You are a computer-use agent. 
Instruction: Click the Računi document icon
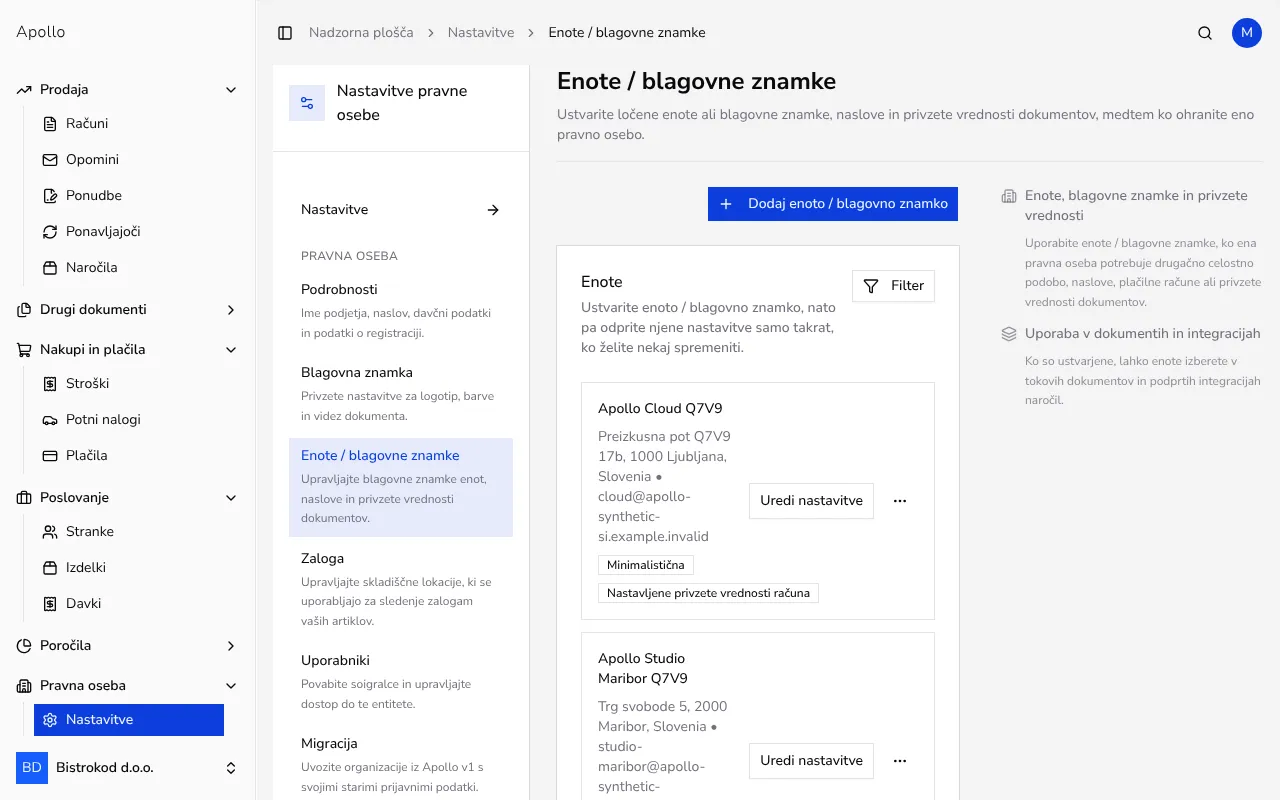(50, 124)
